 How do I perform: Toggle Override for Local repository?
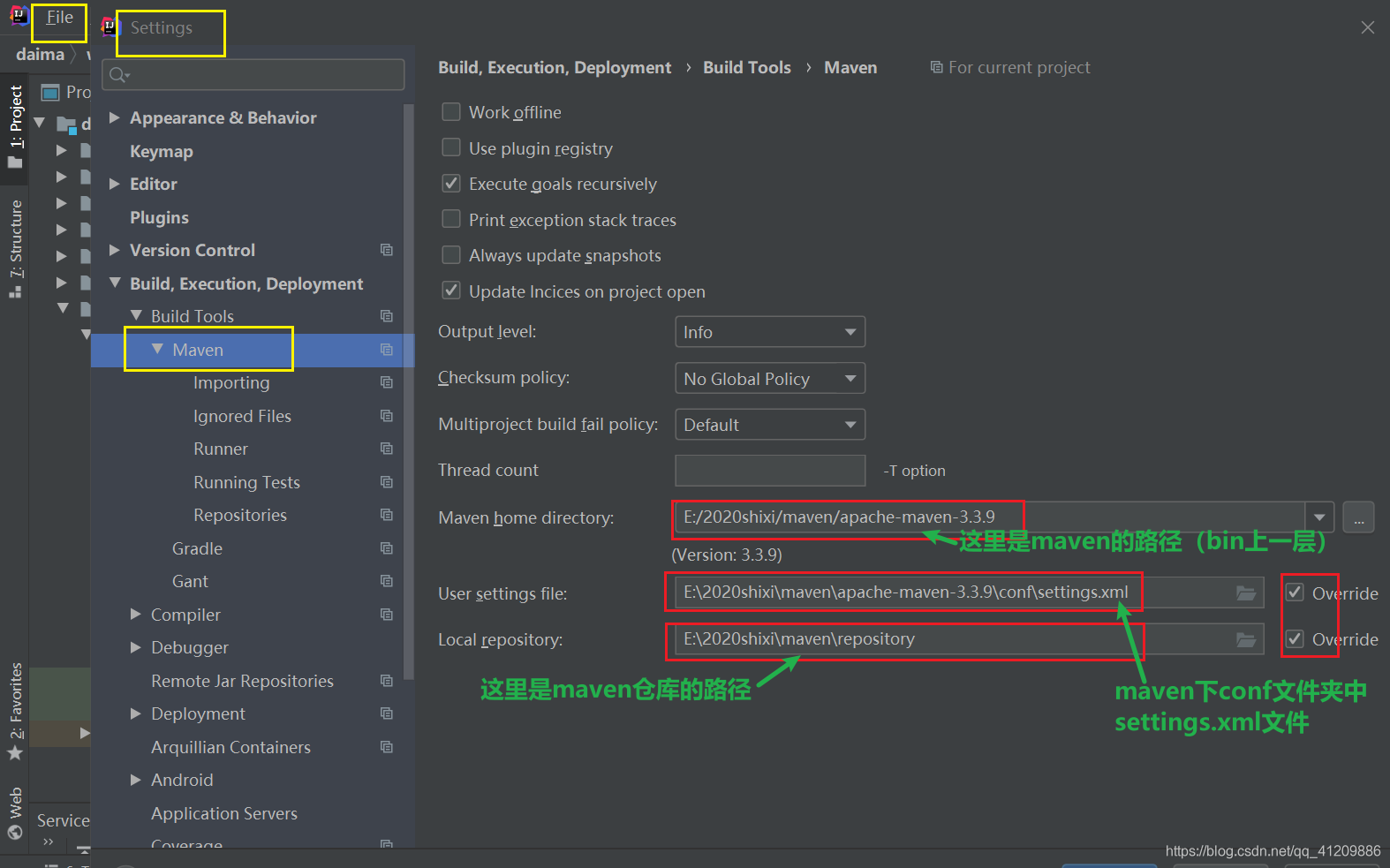[1295, 638]
